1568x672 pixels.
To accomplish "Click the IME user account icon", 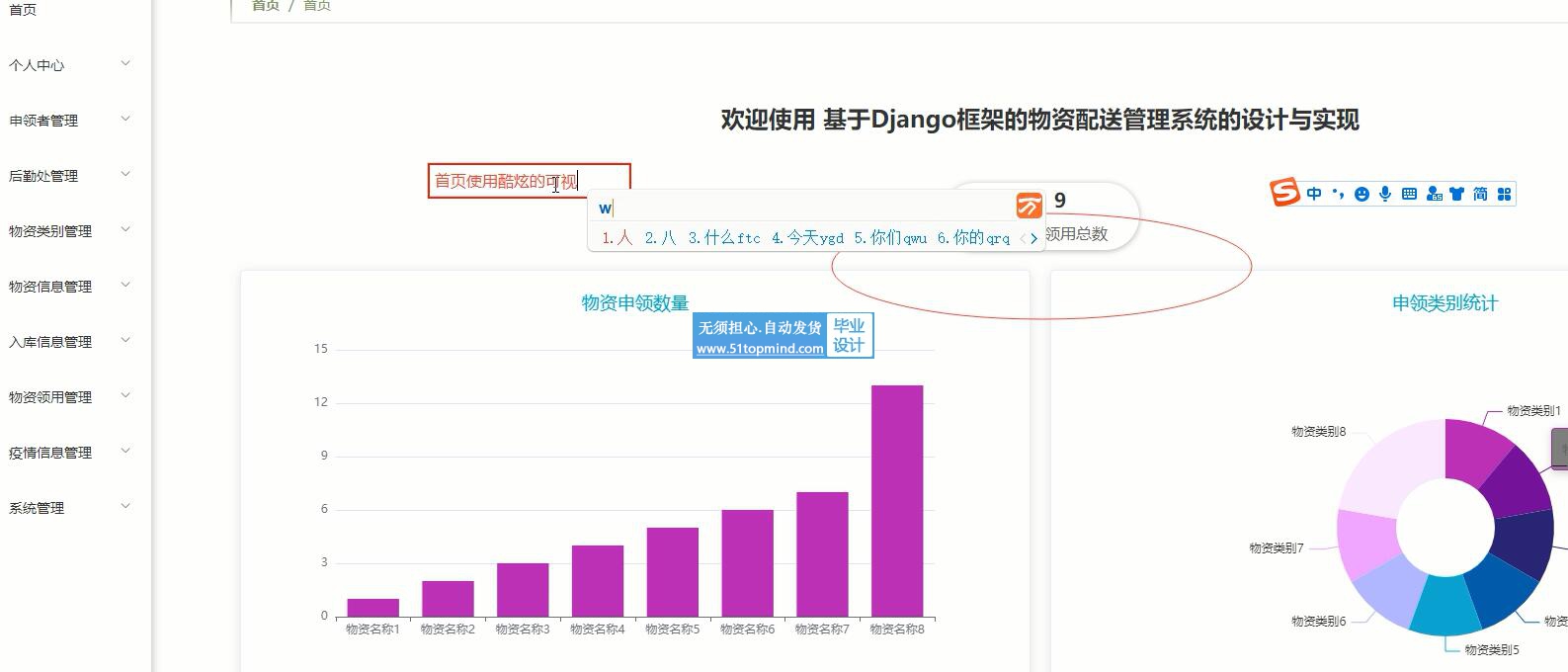I will 1434,194.
